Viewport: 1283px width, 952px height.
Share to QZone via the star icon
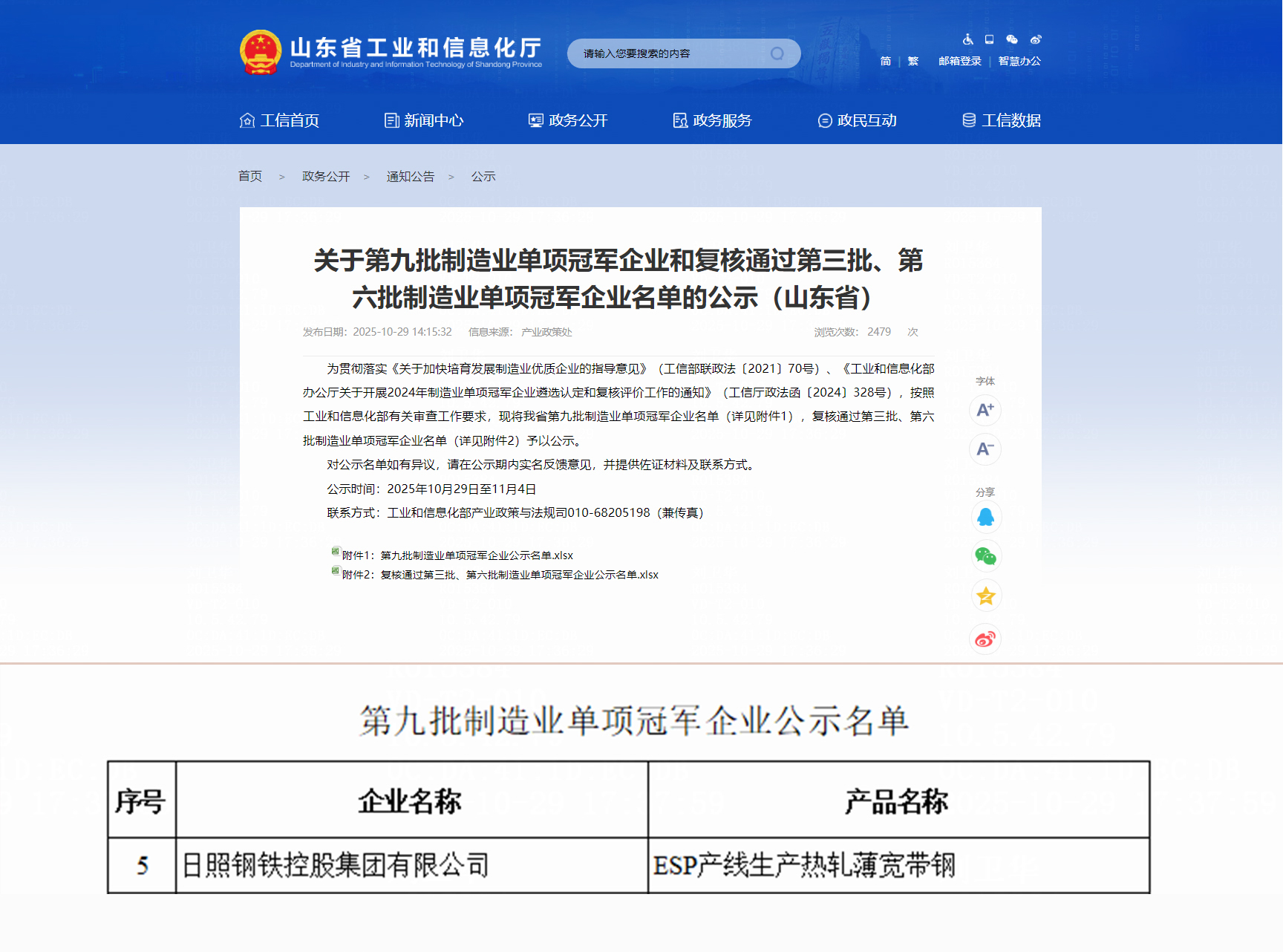tap(985, 596)
